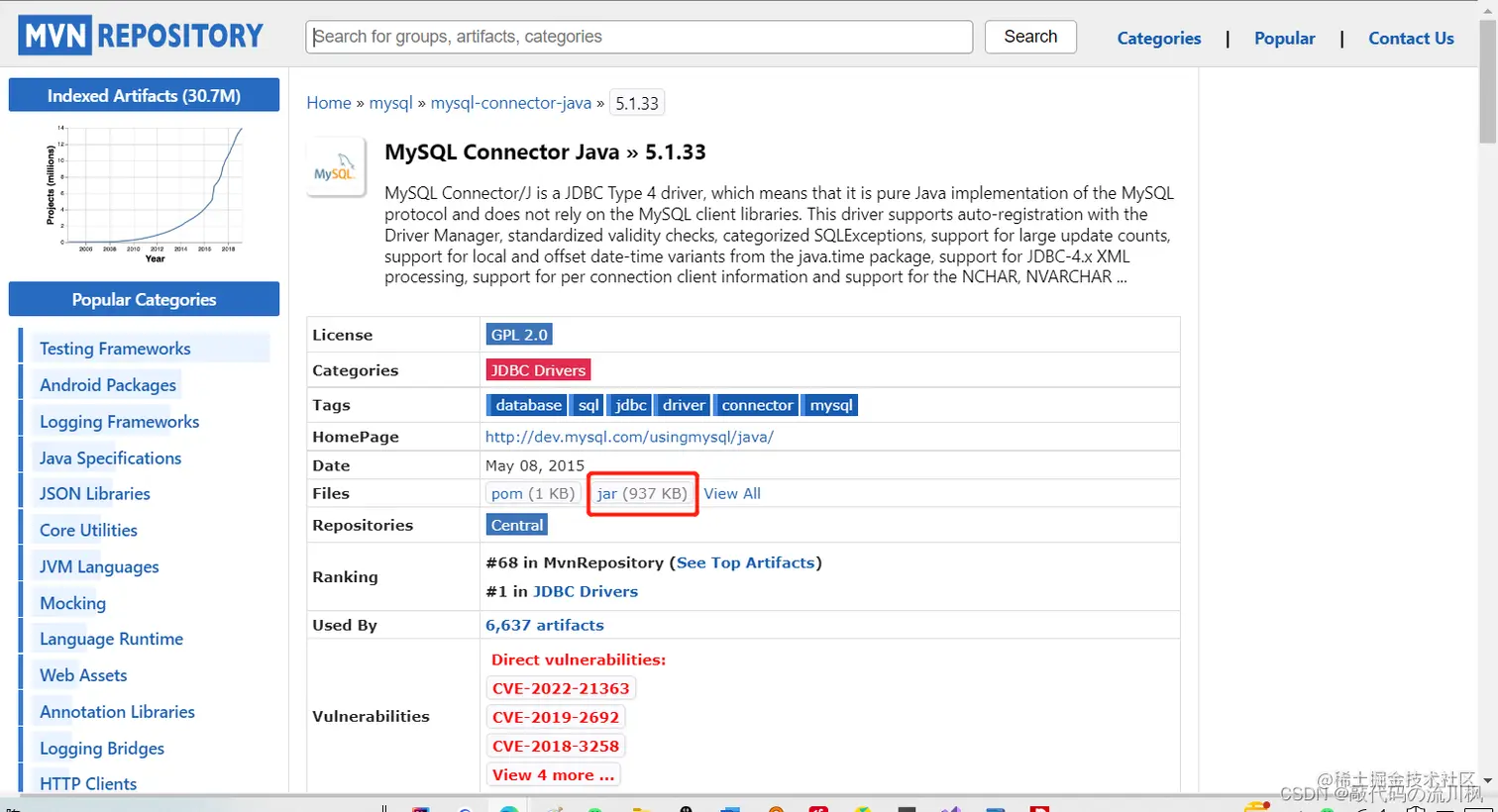Click the MySQL artifact logo icon
The height and width of the screenshot is (812, 1498).
[x=336, y=167]
